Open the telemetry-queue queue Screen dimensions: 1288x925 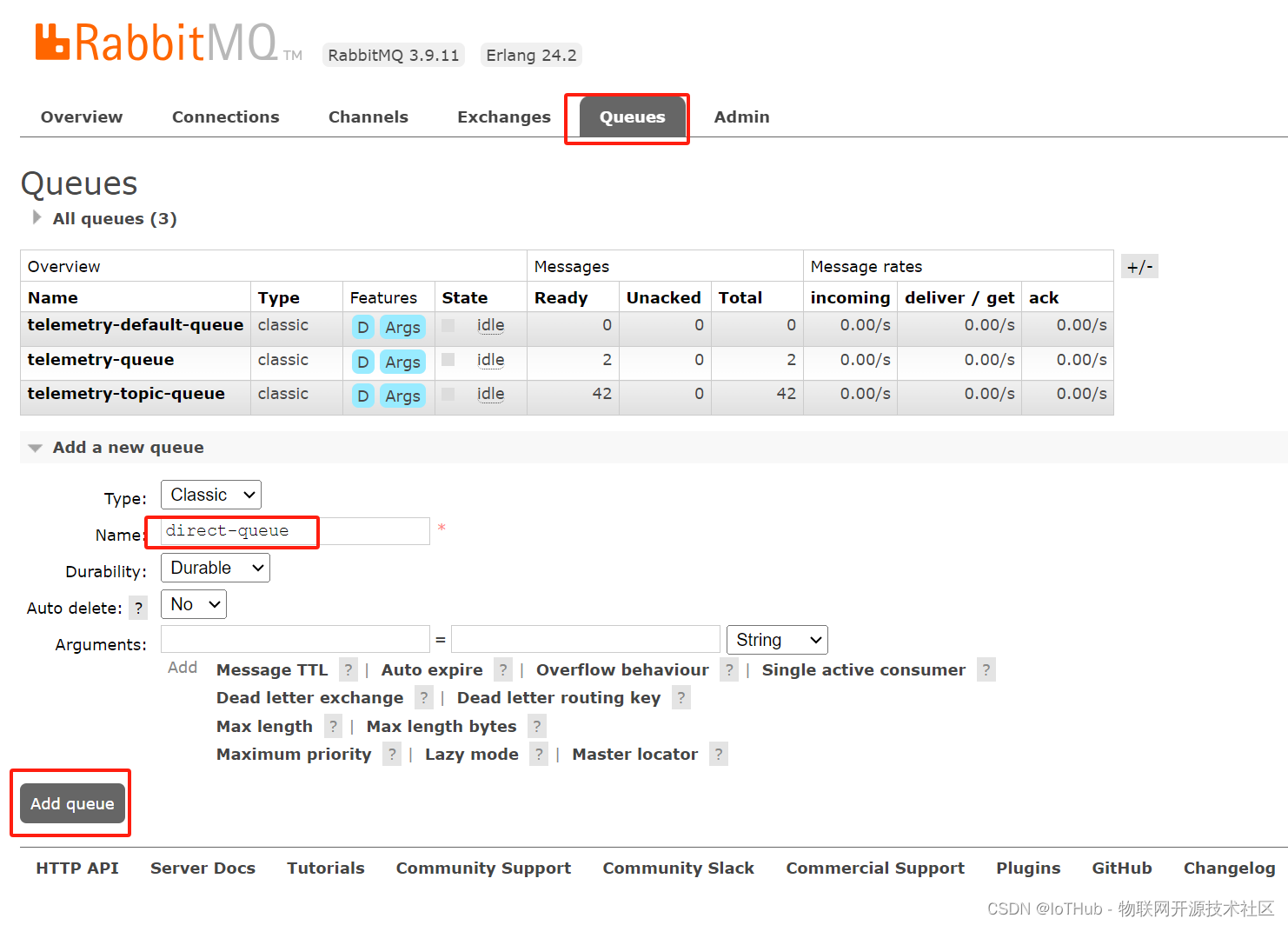click(x=101, y=359)
